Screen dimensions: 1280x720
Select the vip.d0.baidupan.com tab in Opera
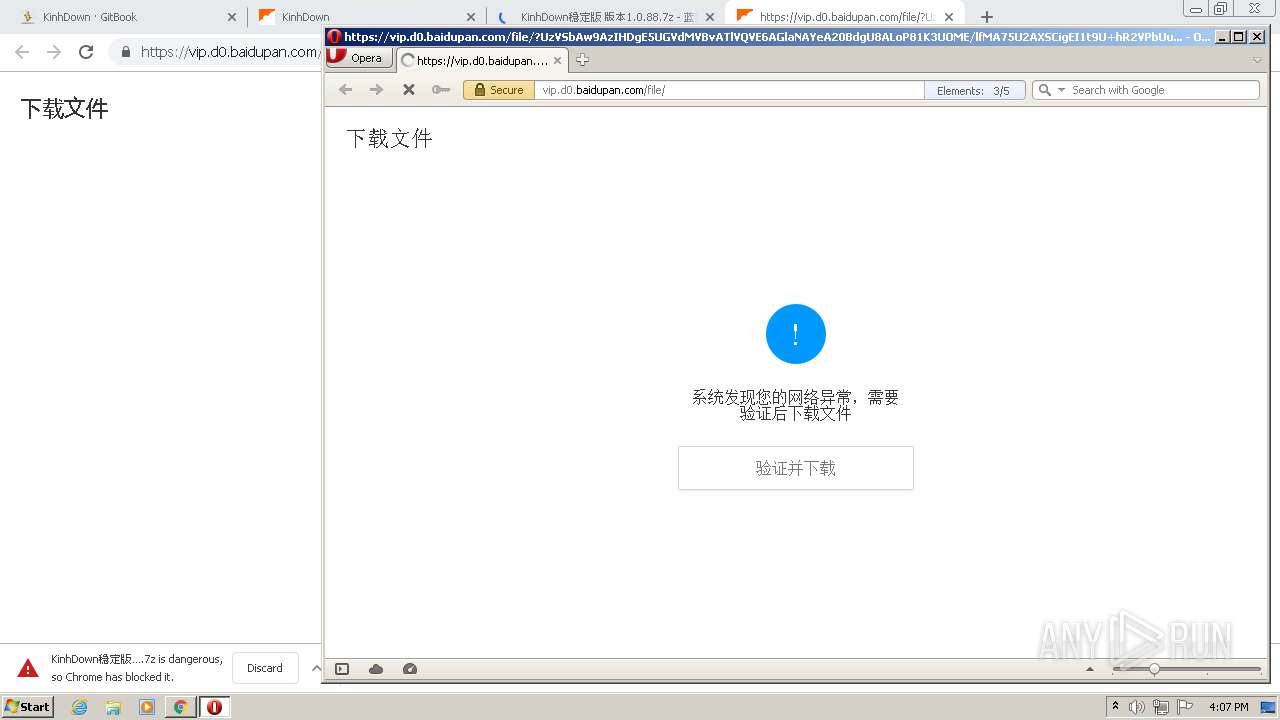point(483,61)
